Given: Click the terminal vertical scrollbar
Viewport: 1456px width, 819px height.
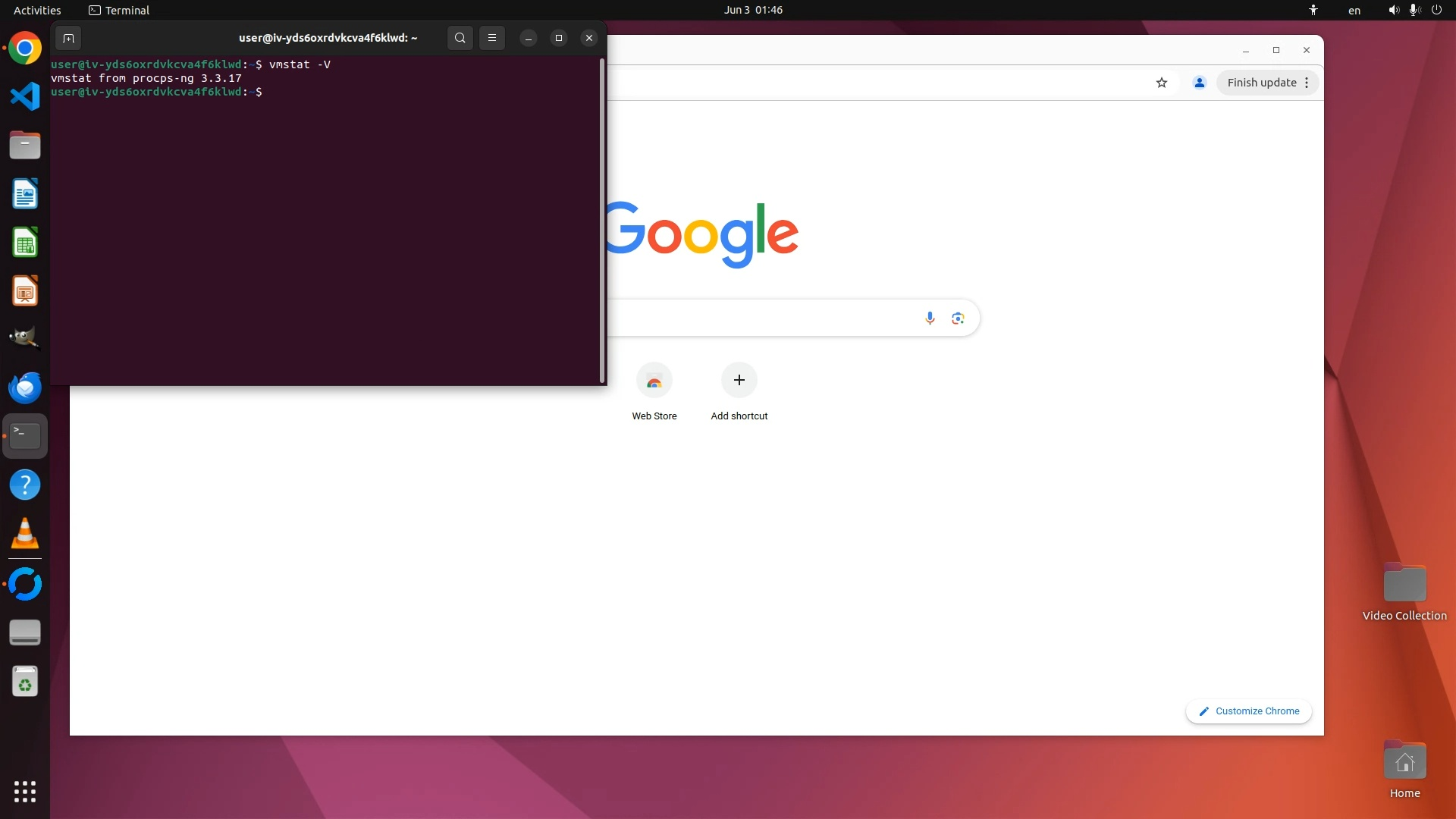Looking at the screenshot, I should [602, 220].
